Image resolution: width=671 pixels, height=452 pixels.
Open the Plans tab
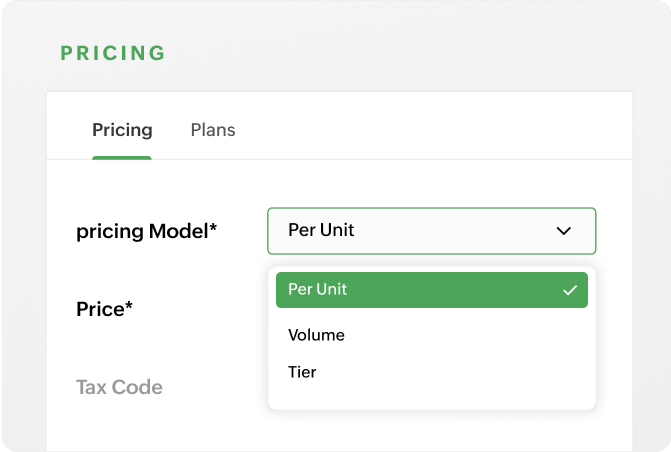pos(213,130)
